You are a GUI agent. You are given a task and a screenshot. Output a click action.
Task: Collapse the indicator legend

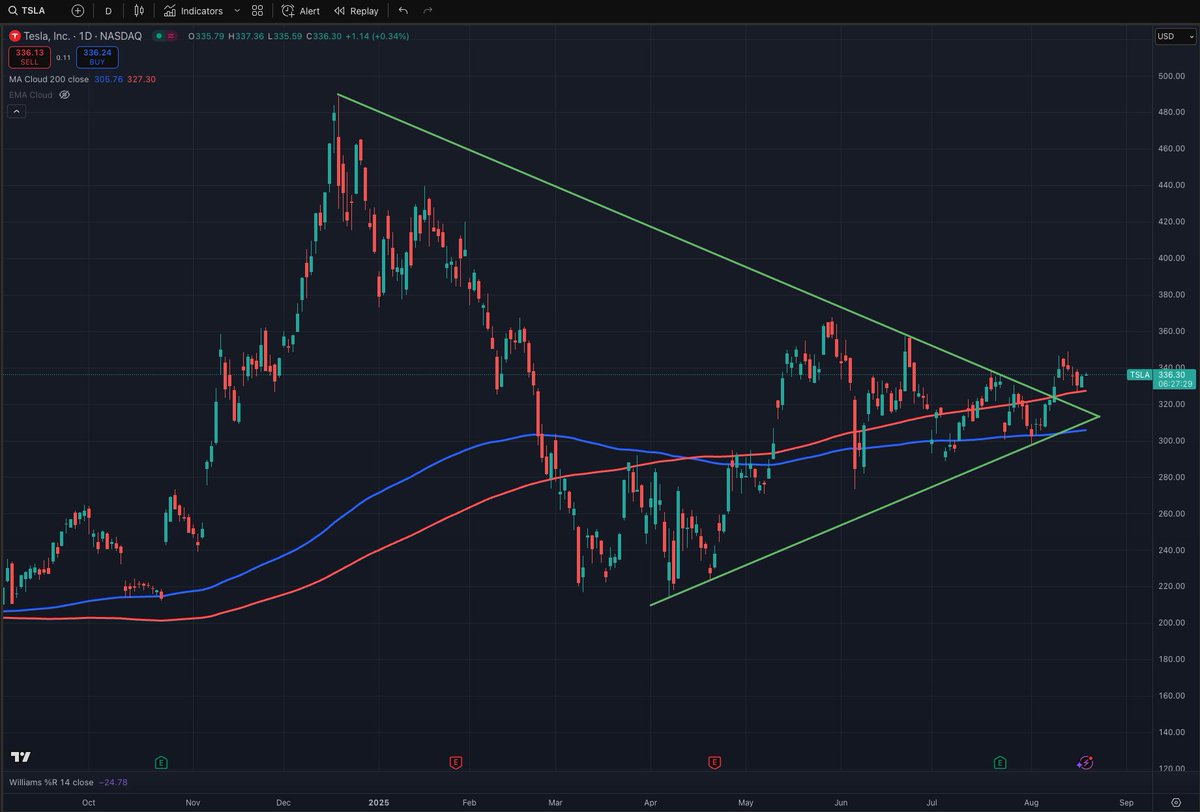click(x=16, y=112)
